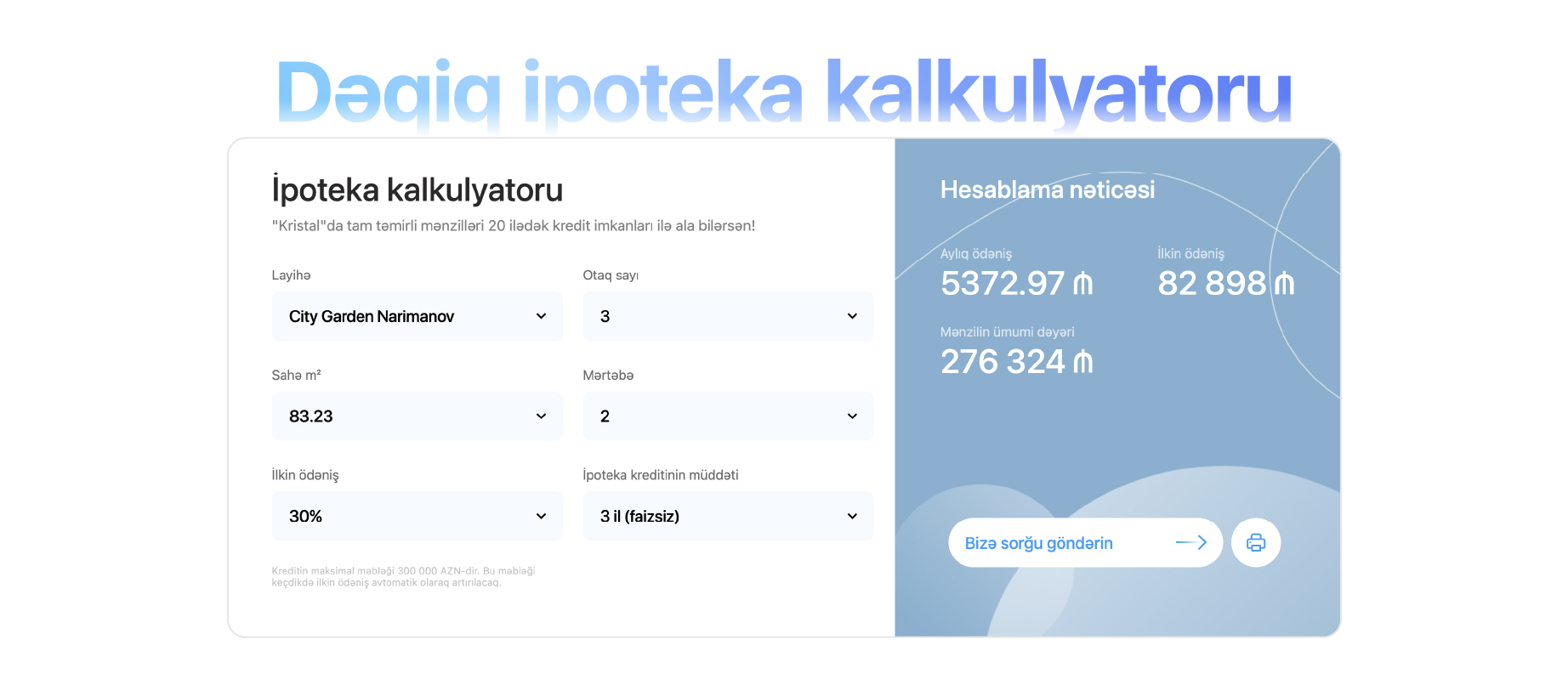Click the Hesablama nəticəsi heading
The height and width of the screenshot is (696, 1568).
tap(1047, 190)
